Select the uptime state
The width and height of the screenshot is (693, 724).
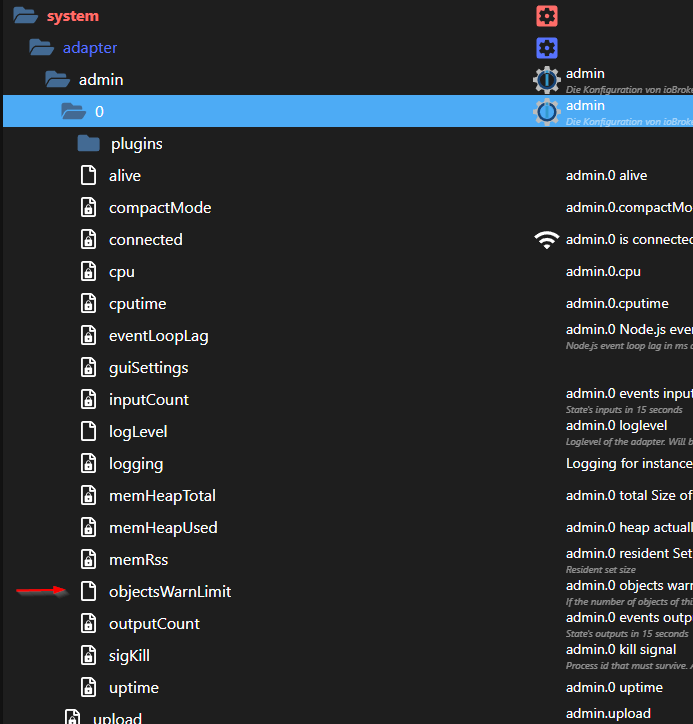134,688
